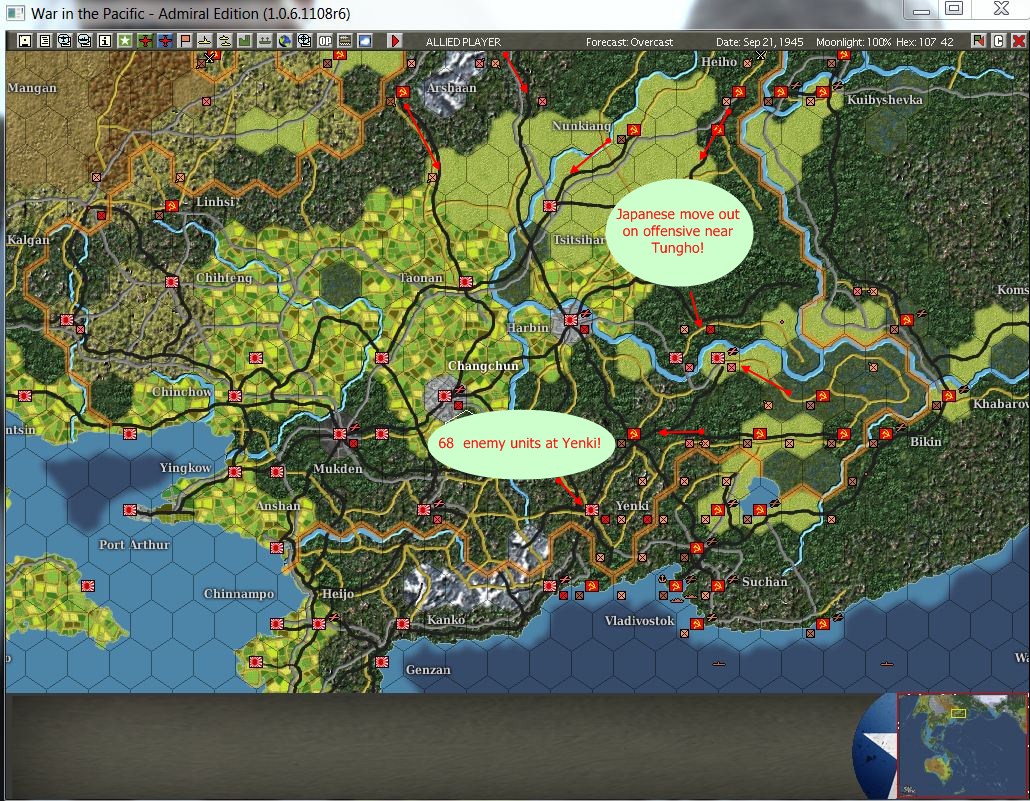
Task: Click the Heiho city label
Action: pyautogui.click(x=719, y=62)
